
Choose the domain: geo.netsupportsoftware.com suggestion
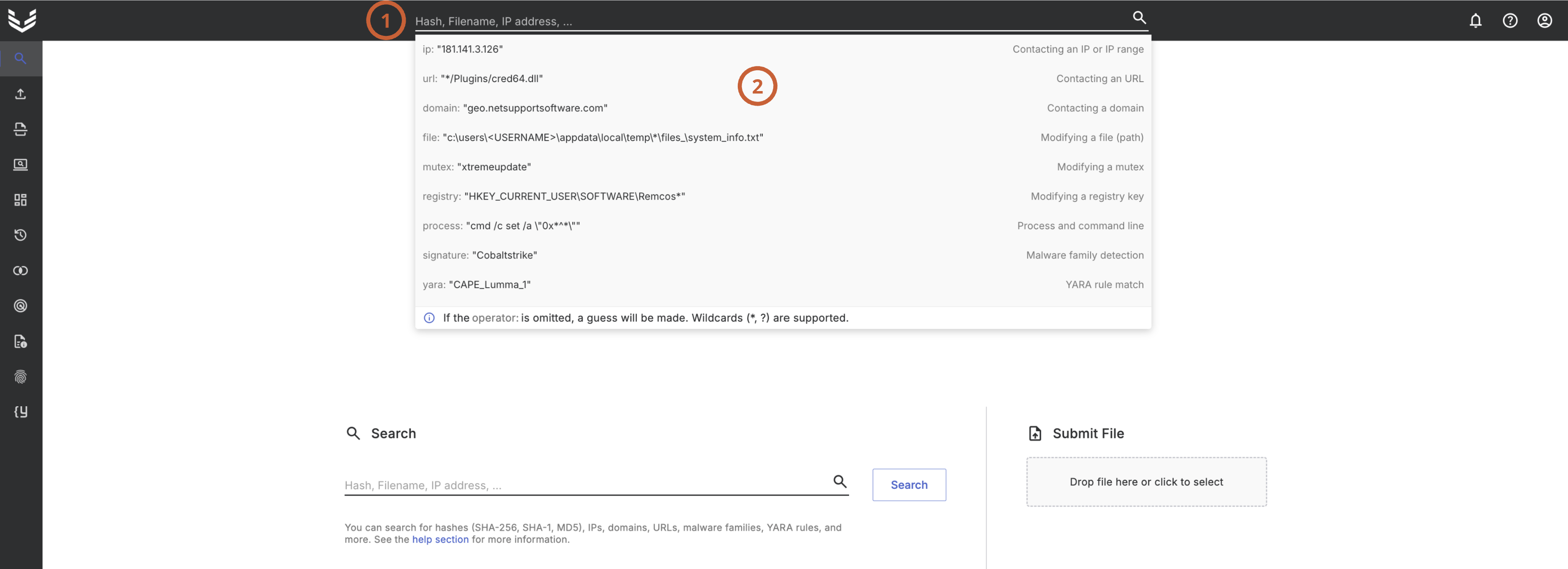515,109
